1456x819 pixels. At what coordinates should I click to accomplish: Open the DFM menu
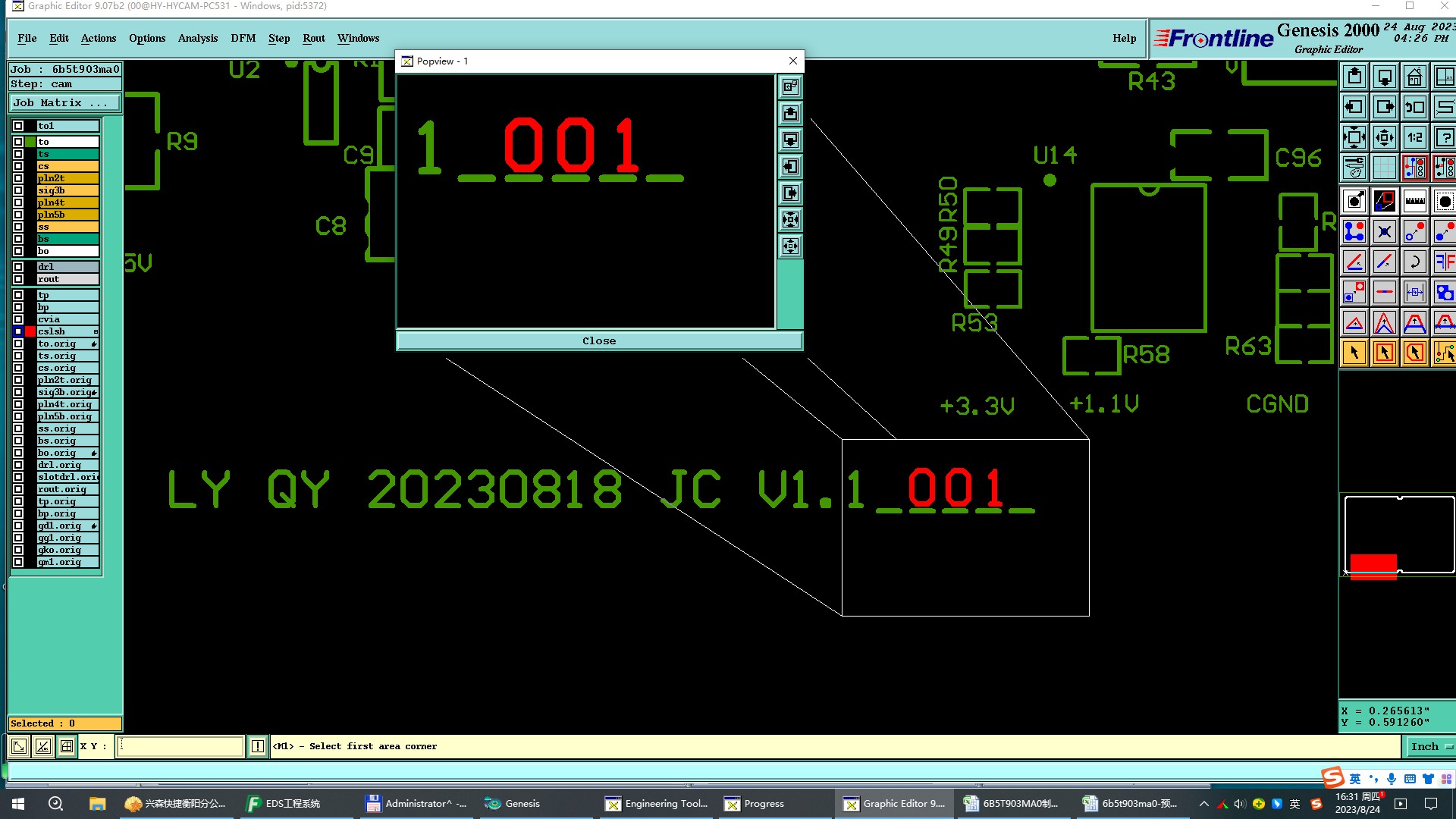tap(243, 39)
